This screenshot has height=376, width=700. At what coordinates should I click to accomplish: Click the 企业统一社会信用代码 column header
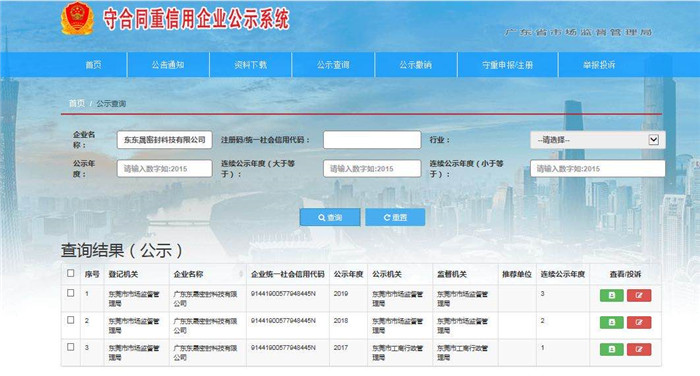[288, 274]
